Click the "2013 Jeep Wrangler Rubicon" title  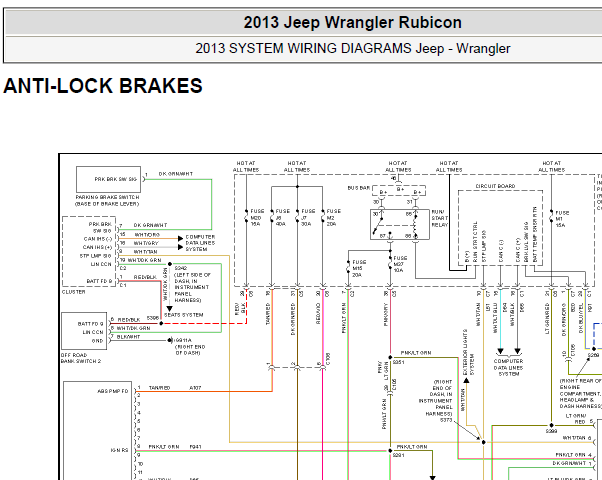point(352,22)
